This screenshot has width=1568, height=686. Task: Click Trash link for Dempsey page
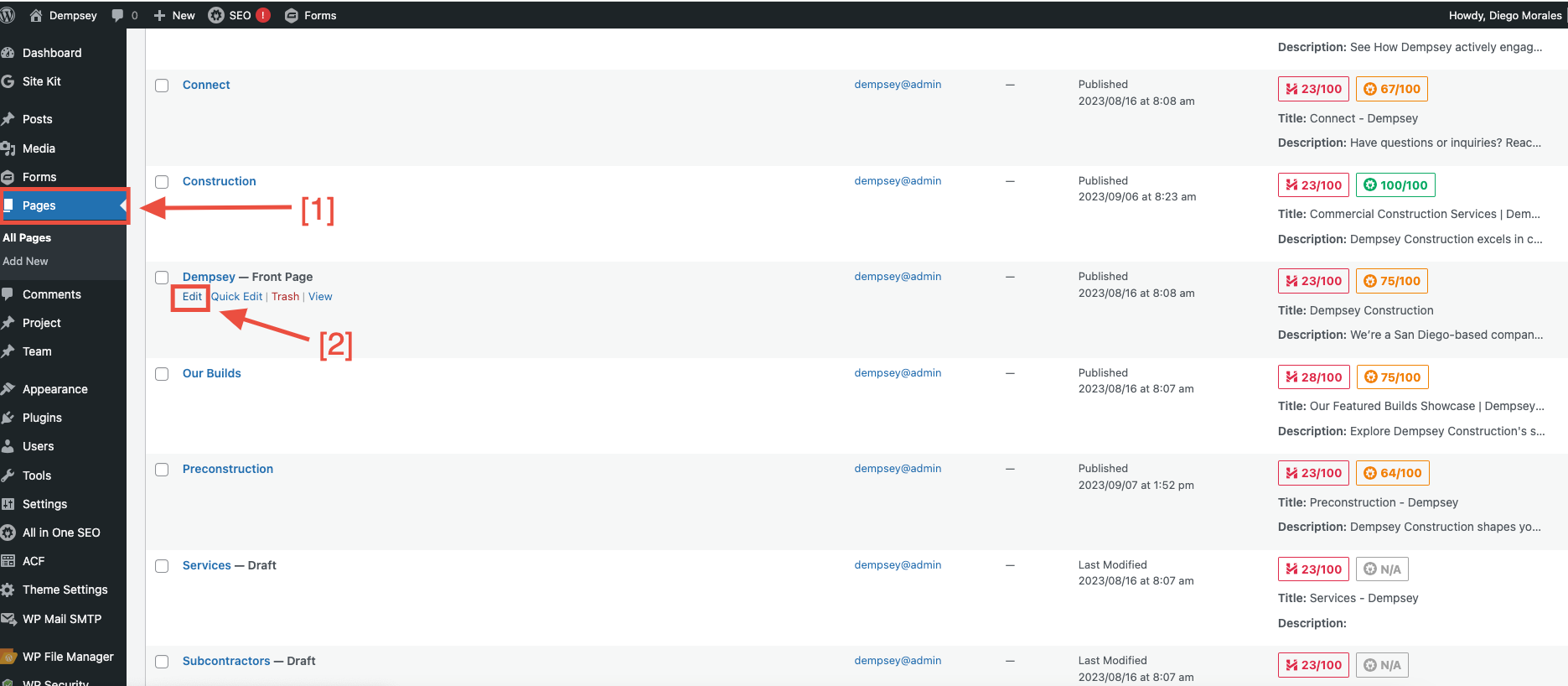285,296
